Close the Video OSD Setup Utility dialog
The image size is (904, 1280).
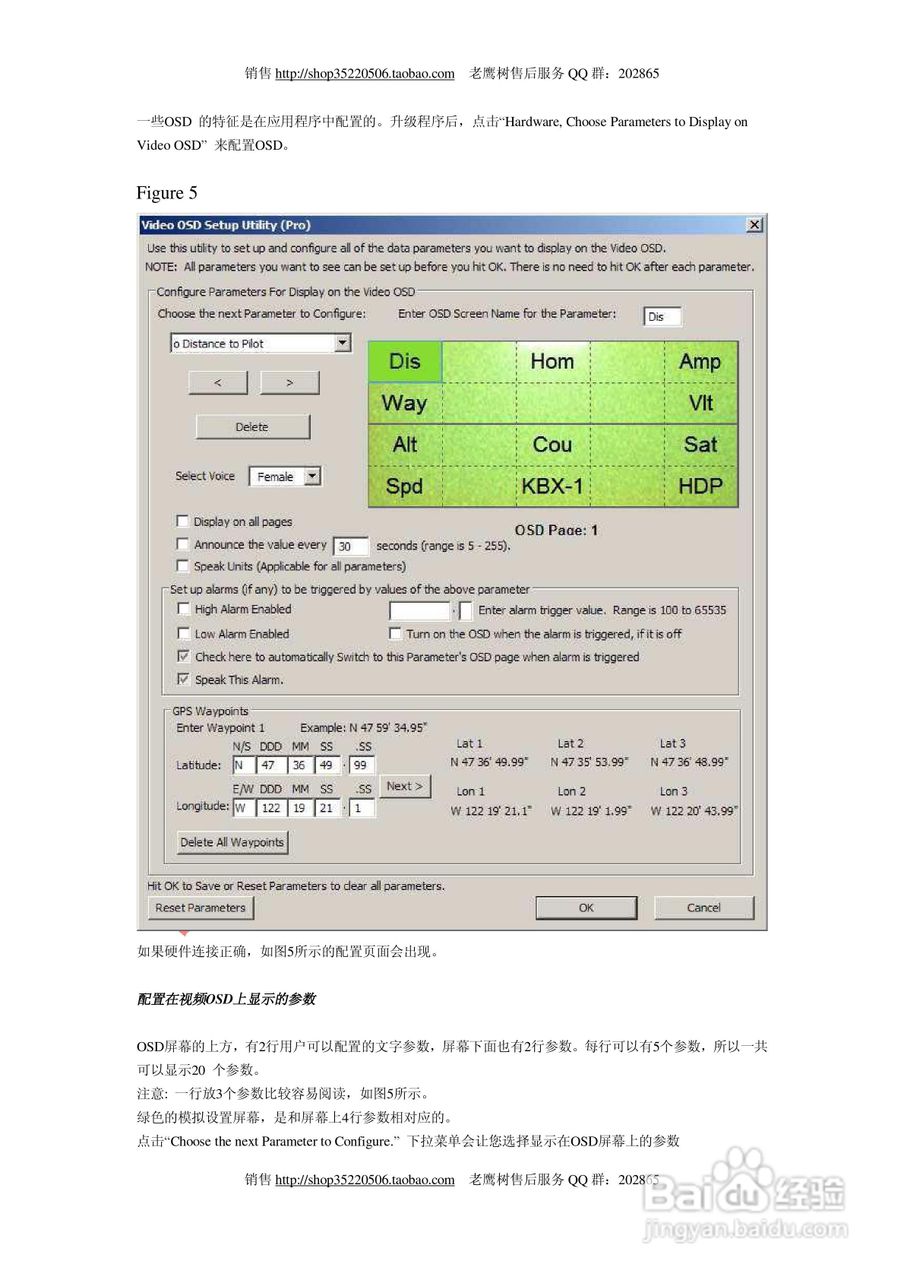tap(755, 225)
